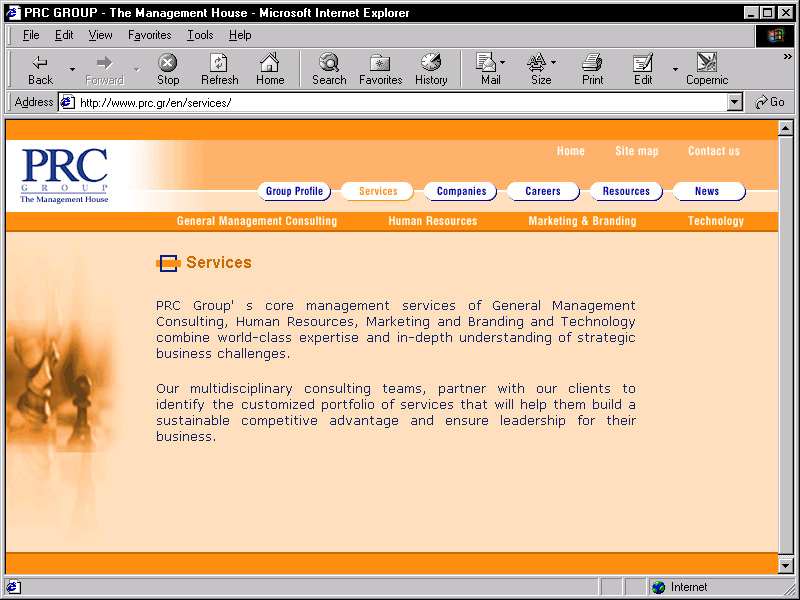
Task: Expand the Back history dropdown arrow
Action: (72, 69)
